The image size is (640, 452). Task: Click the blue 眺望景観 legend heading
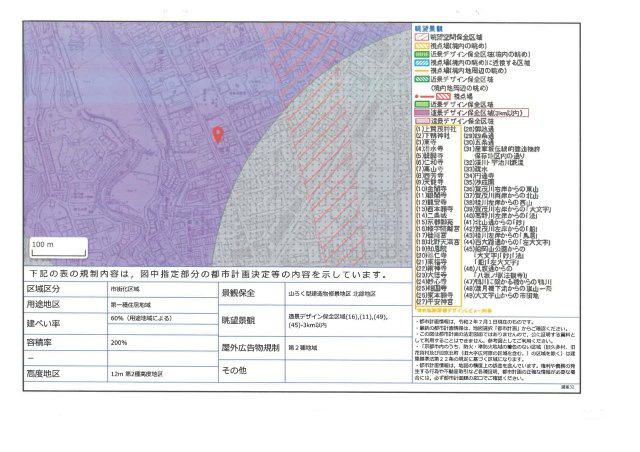pos(429,29)
